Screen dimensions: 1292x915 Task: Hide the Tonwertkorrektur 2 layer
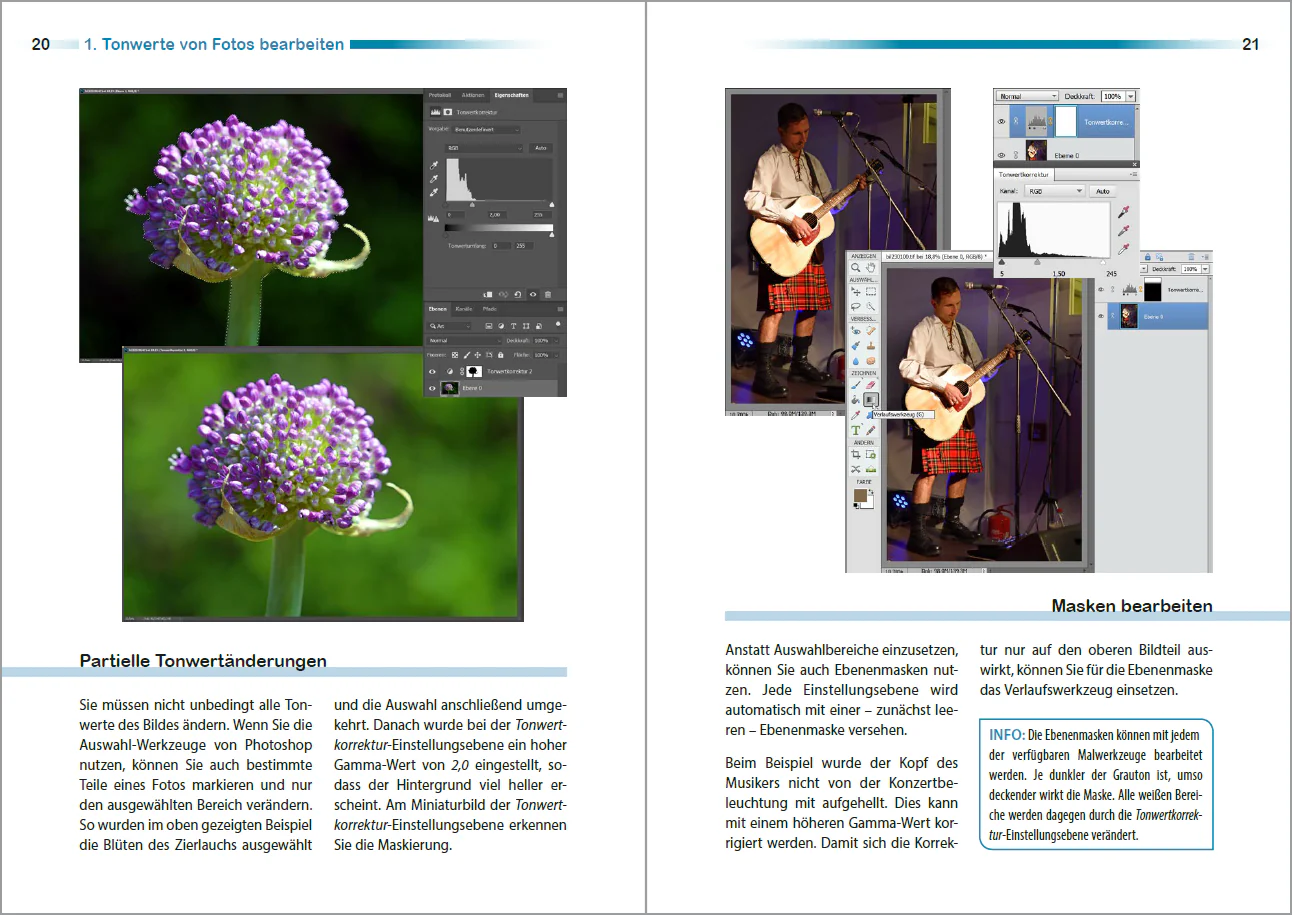click(432, 371)
